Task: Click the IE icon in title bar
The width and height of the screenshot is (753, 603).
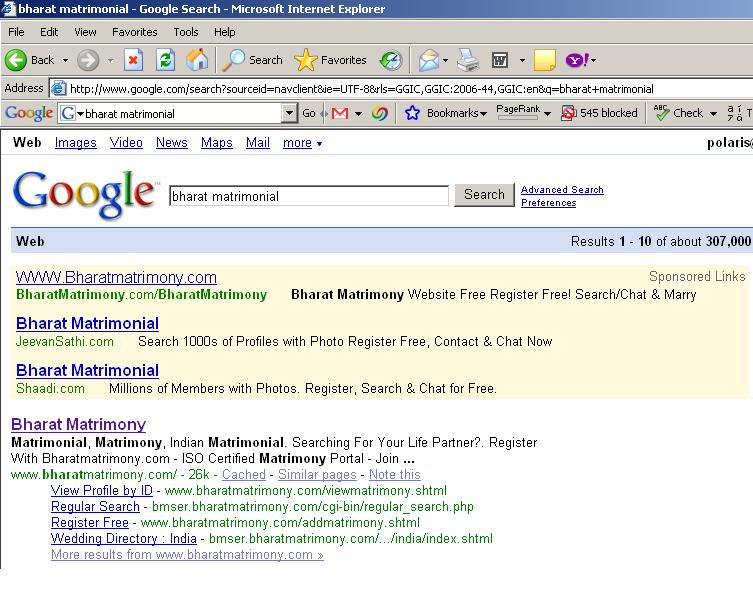Action: [x=8, y=9]
